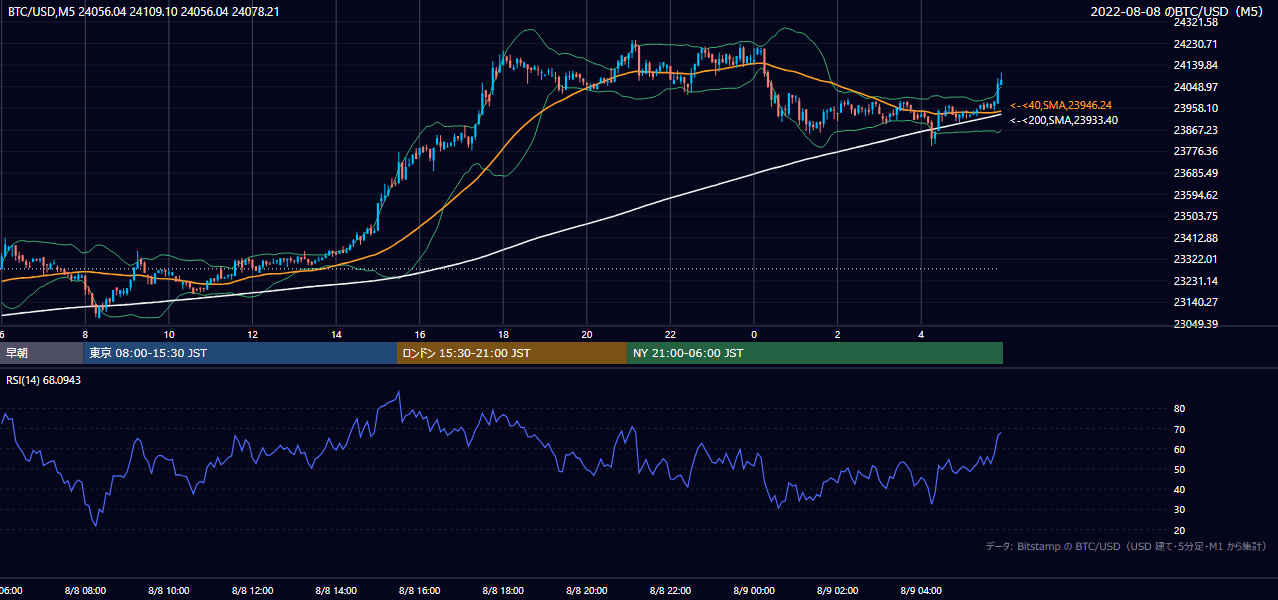Click RSI scale value 40

tap(1179, 489)
